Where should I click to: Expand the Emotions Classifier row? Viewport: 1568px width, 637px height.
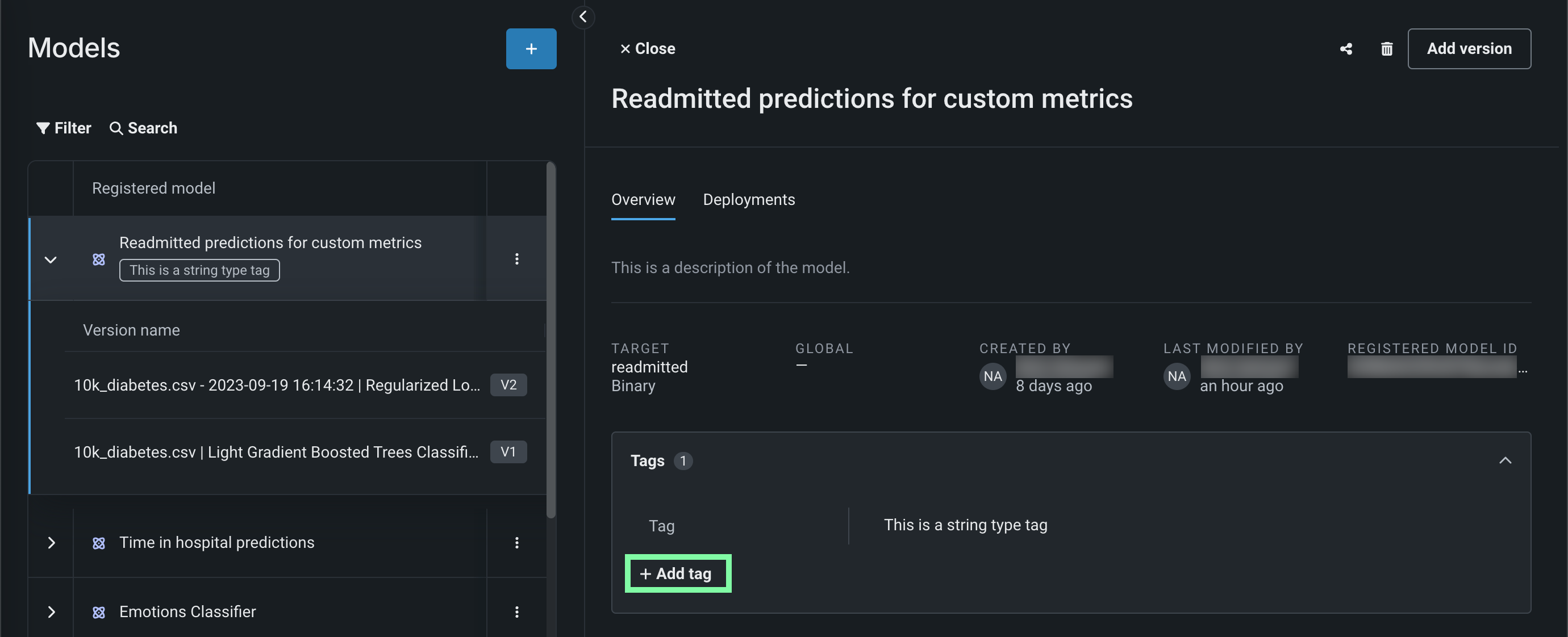pos(51,611)
